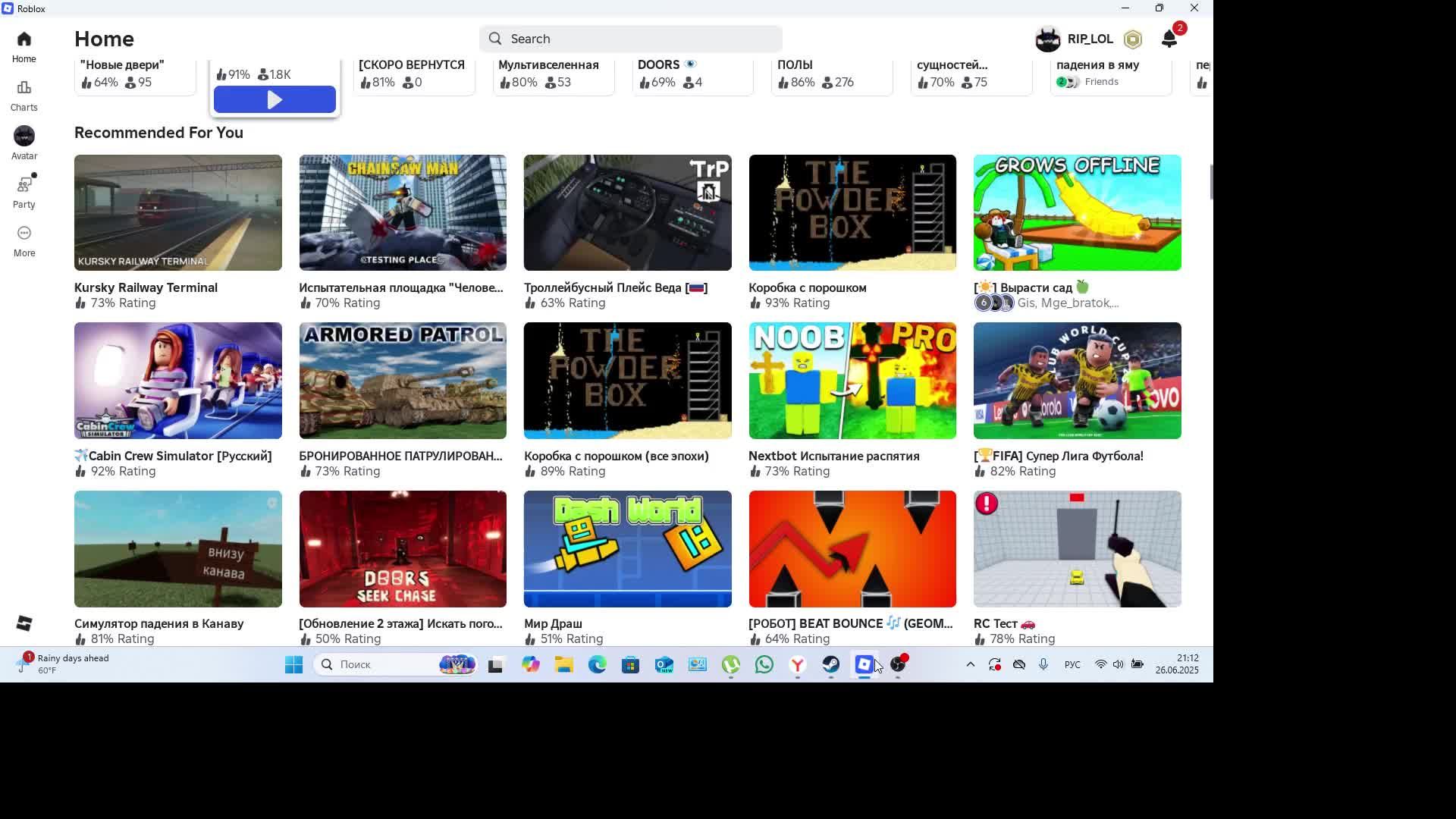Show hidden system tray icons chevron
The width and height of the screenshot is (1456, 819).
[x=970, y=664]
